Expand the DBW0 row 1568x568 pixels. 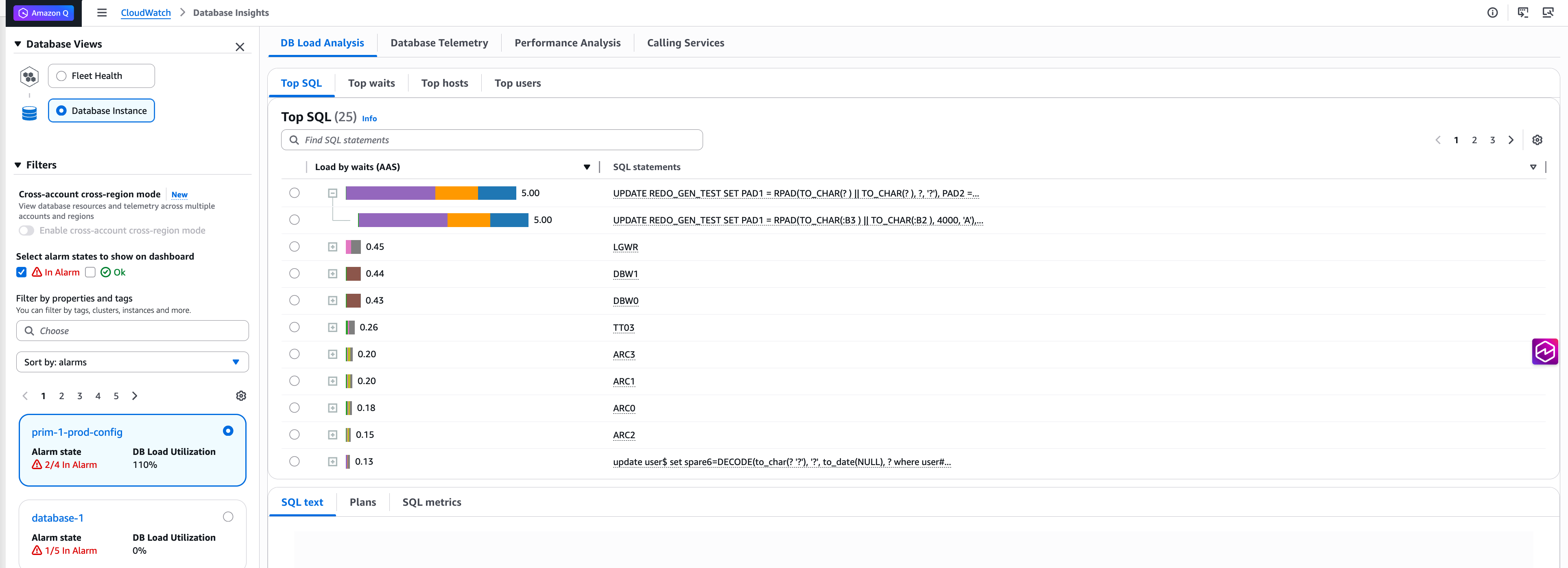pos(332,300)
